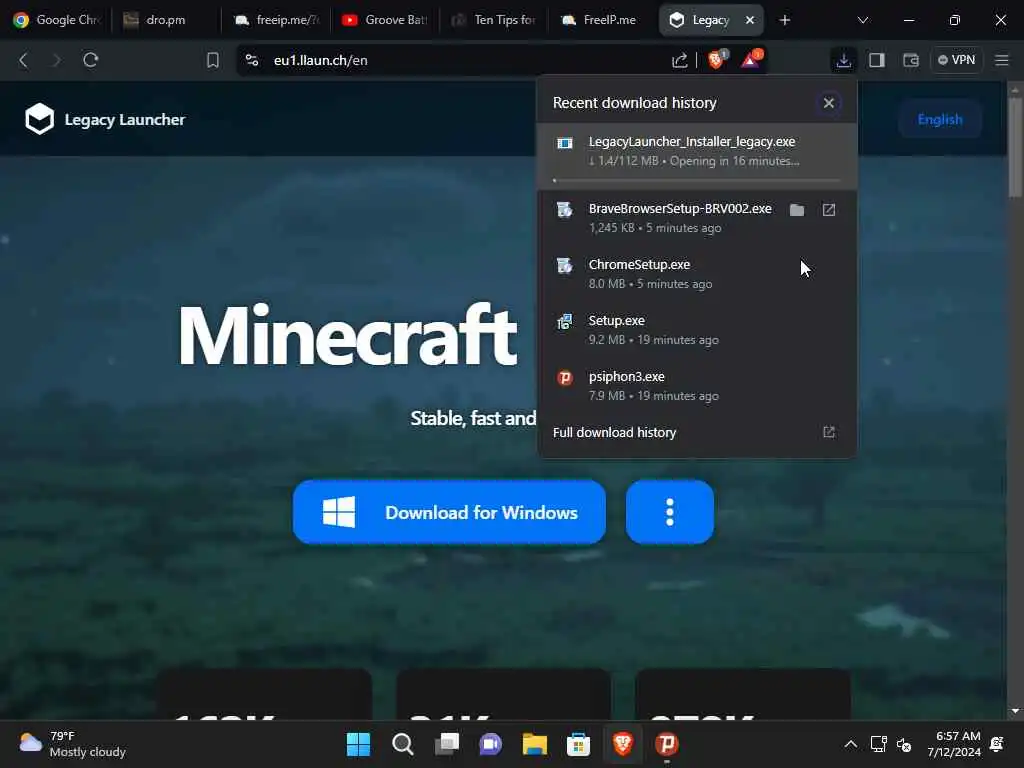The image size is (1024, 768).
Task: Click the Brave Shields lion icon
Action: click(716, 60)
